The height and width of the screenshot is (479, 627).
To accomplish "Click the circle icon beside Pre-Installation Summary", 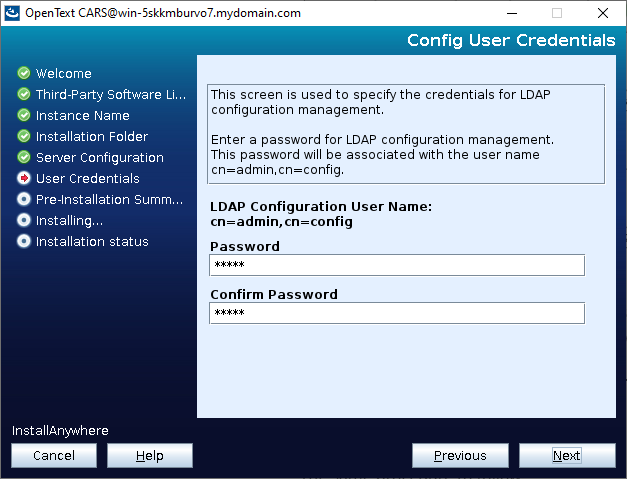I will pyautogui.click(x=24, y=199).
